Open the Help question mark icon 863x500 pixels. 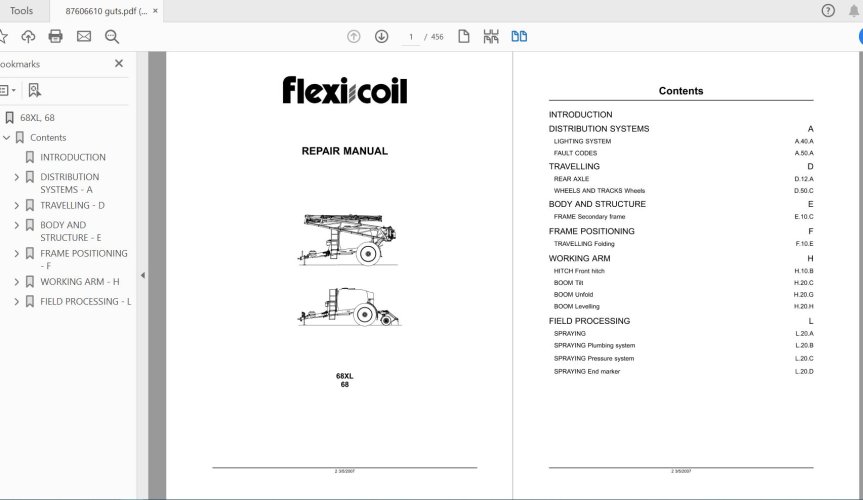tap(828, 10)
